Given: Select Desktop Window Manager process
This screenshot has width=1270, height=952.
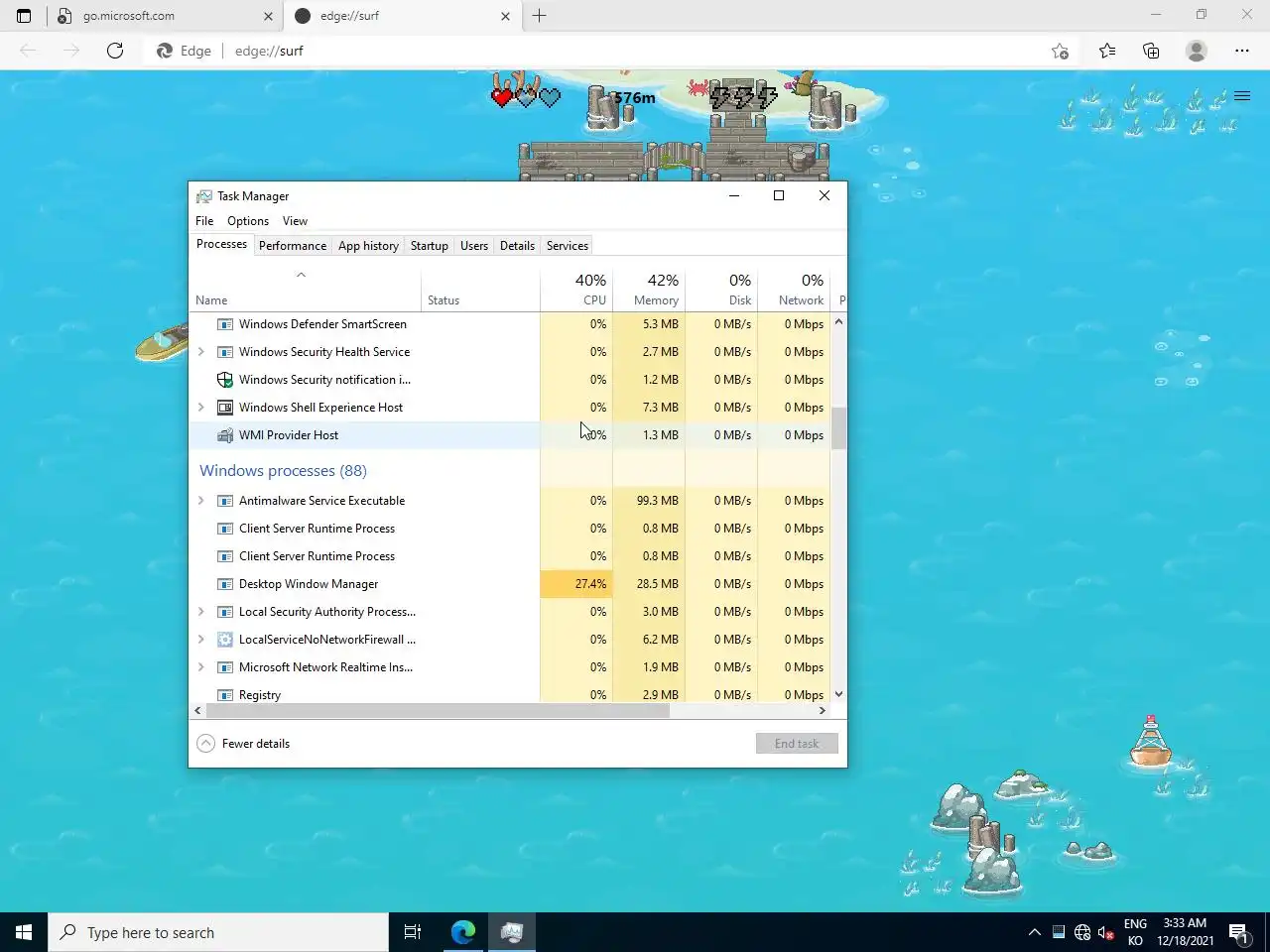Looking at the screenshot, I should pos(509,584).
